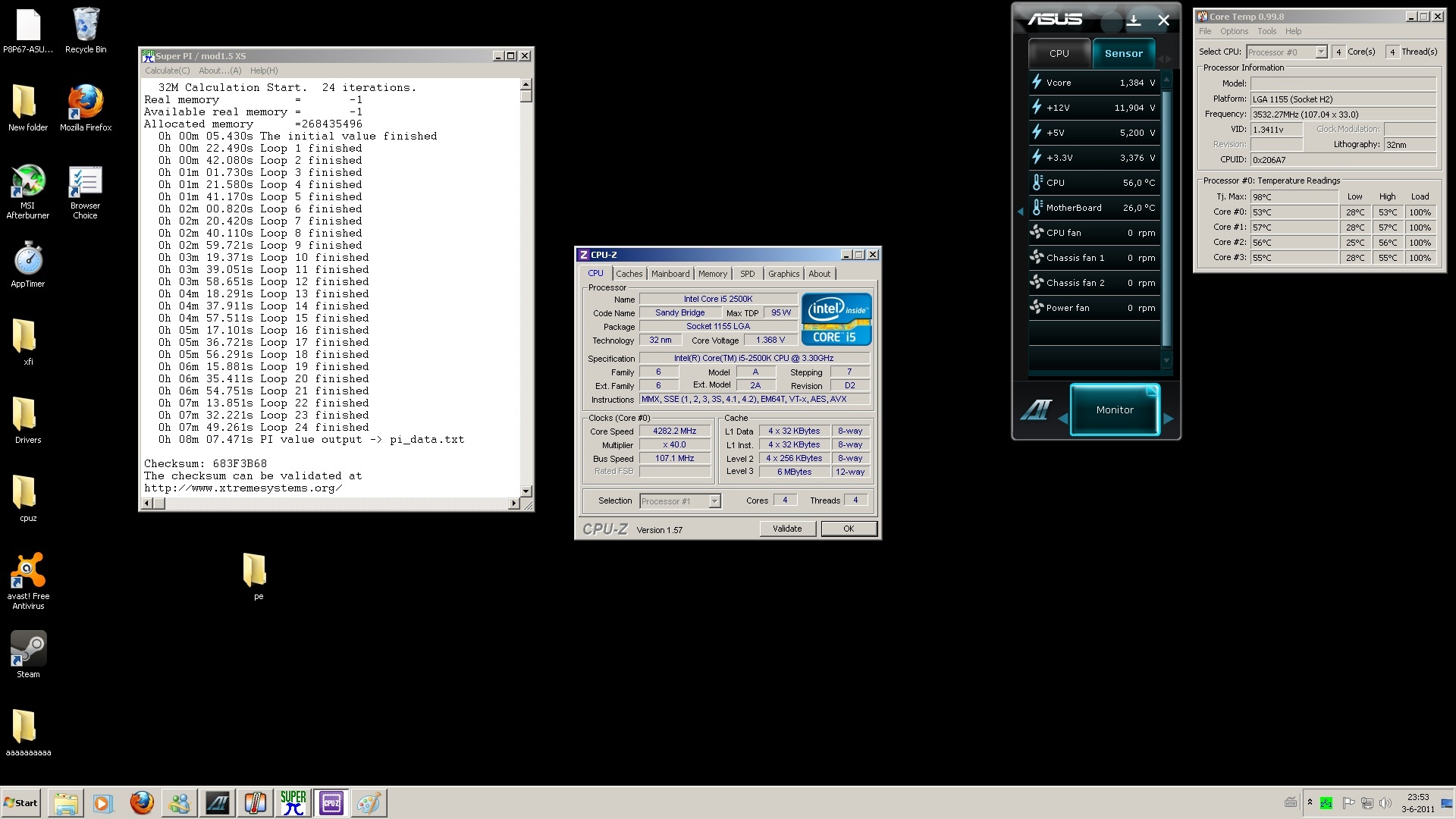Click the AI Suite logo icon

tap(1036, 410)
